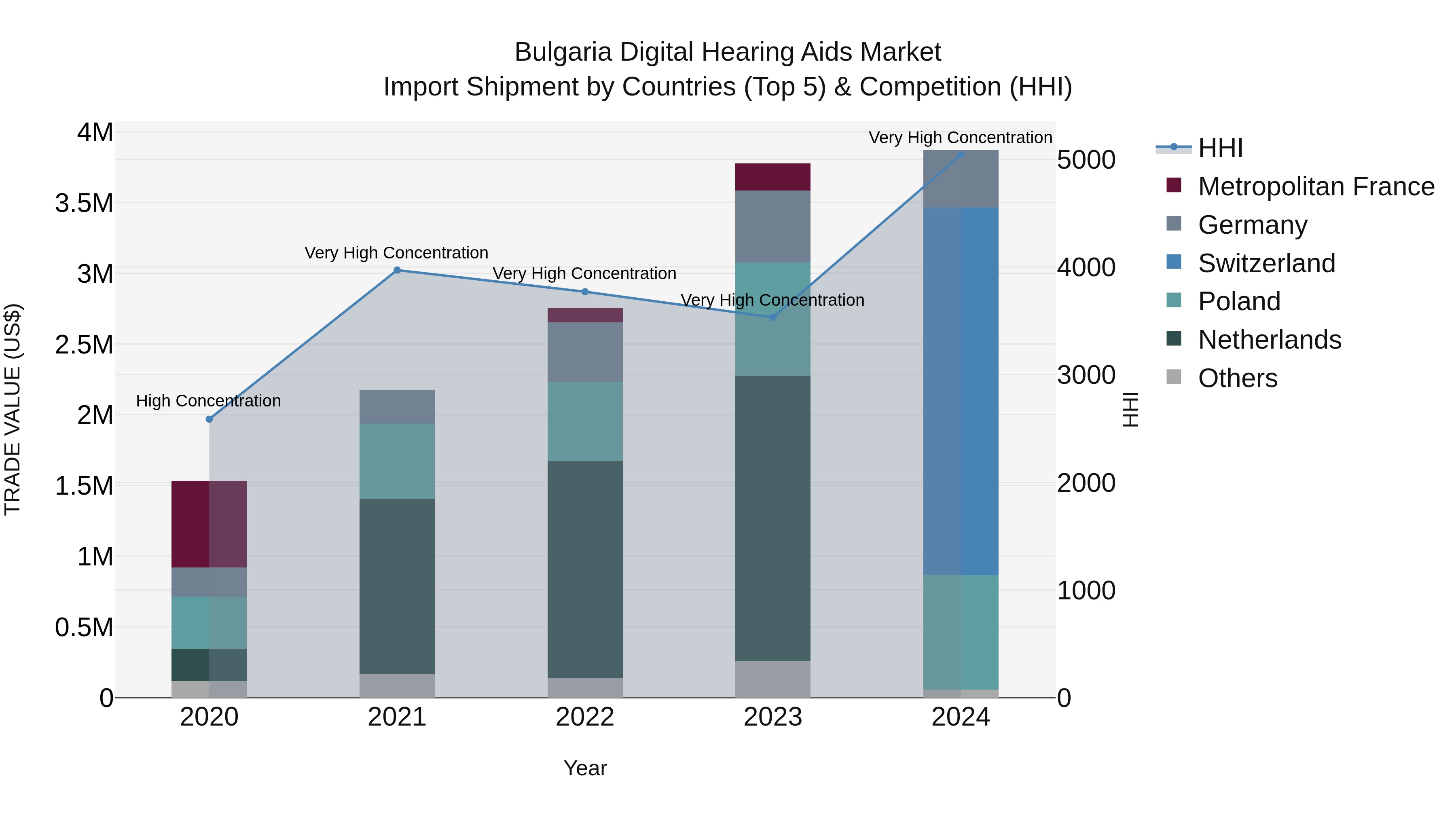Click the 'Year' x-axis title
1456x819 pixels.
tap(585, 768)
